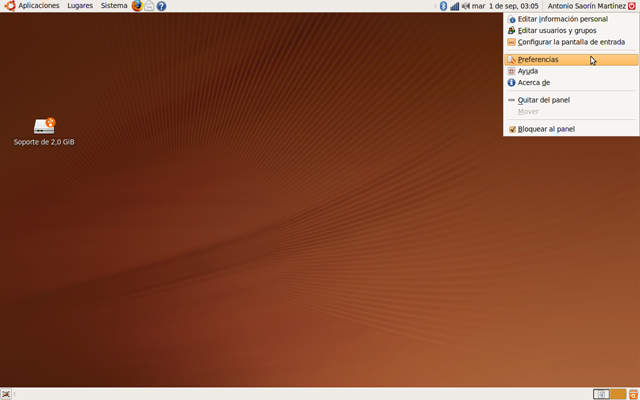Click the Antonio Saorín Martínez user name

pyautogui.click(x=586, y=6)
